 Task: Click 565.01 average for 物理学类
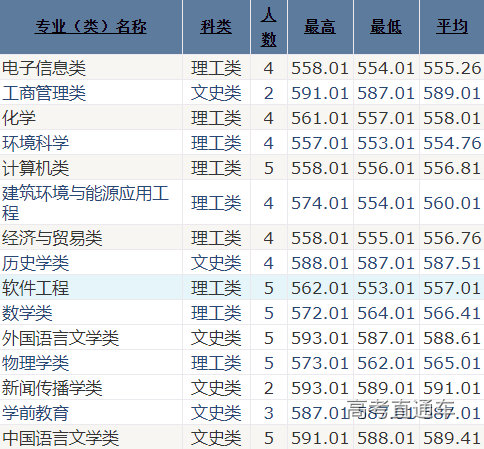point(452,363)
